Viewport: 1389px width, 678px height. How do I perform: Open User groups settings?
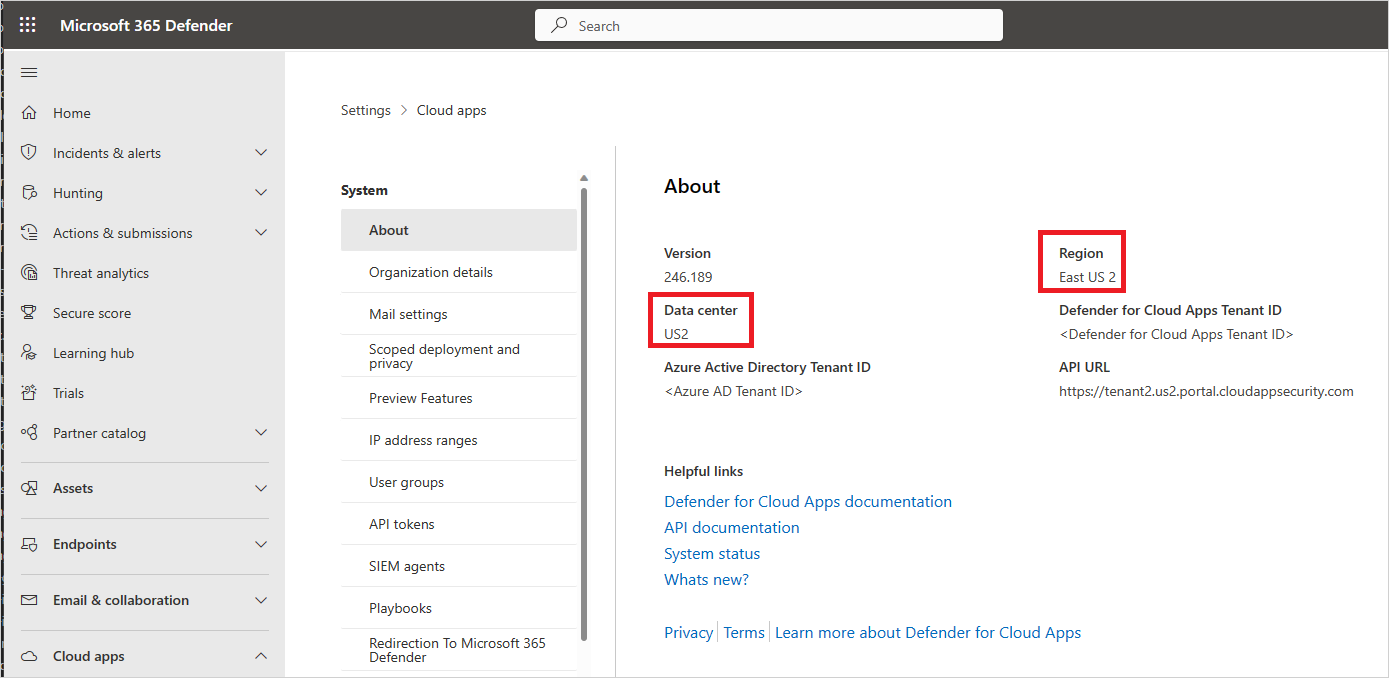[x=459, y=482]
